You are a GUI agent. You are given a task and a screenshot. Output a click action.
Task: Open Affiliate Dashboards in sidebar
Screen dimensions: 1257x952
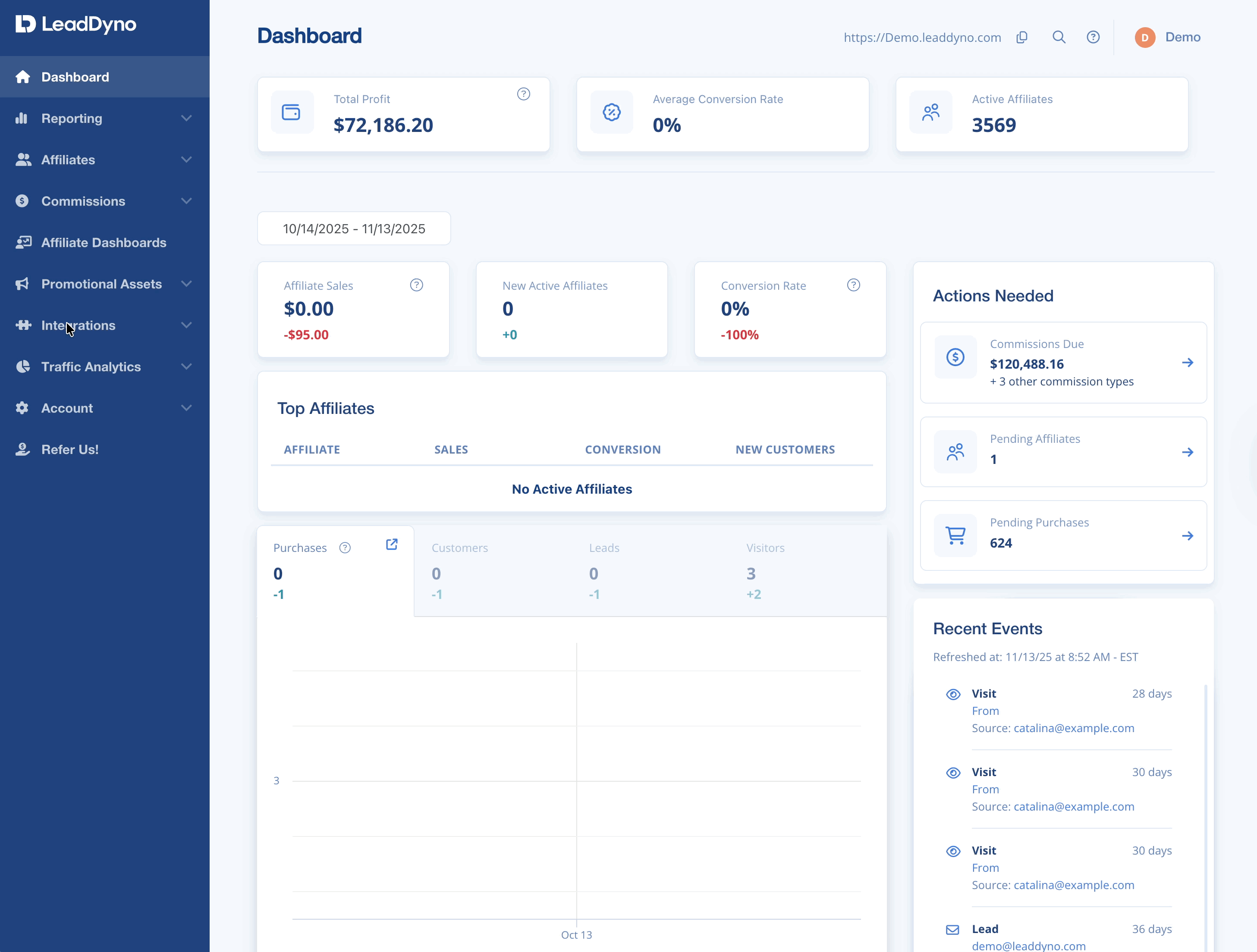pyautogui.click(x=104, y=243)
